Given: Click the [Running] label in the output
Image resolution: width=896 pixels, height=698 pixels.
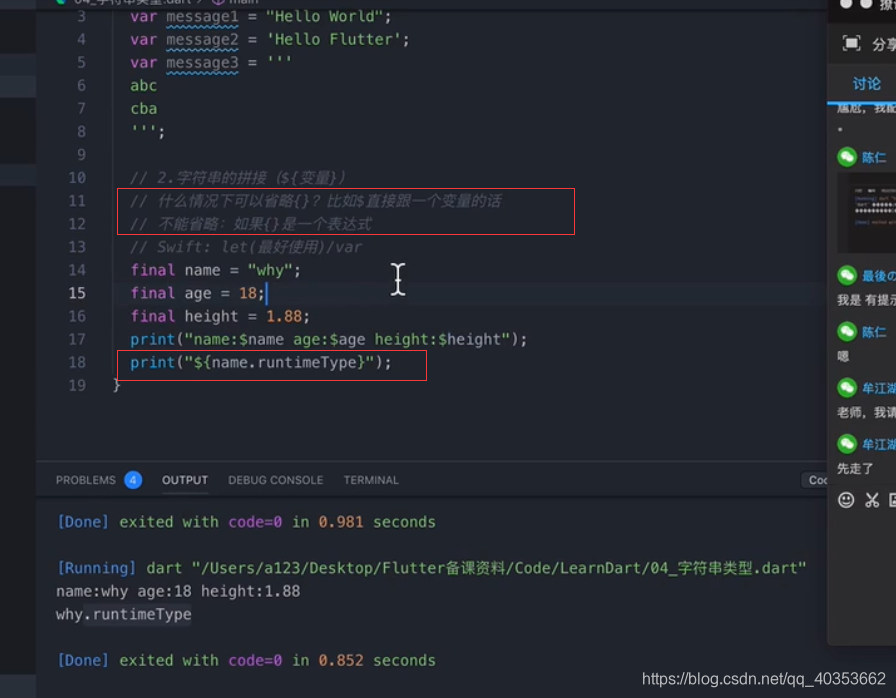Looking at the screenshot, I should 97,568.
